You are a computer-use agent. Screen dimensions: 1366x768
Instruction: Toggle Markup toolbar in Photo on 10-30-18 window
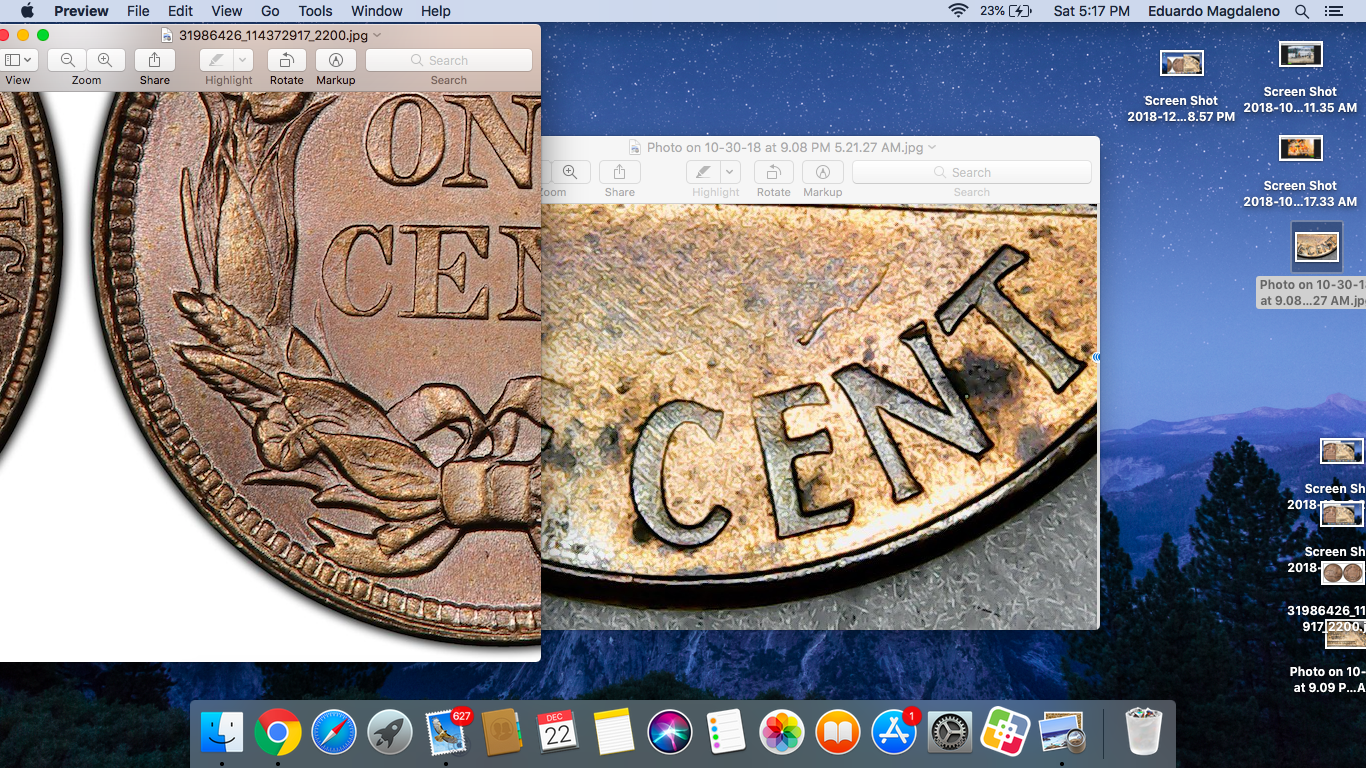[822, 172]
